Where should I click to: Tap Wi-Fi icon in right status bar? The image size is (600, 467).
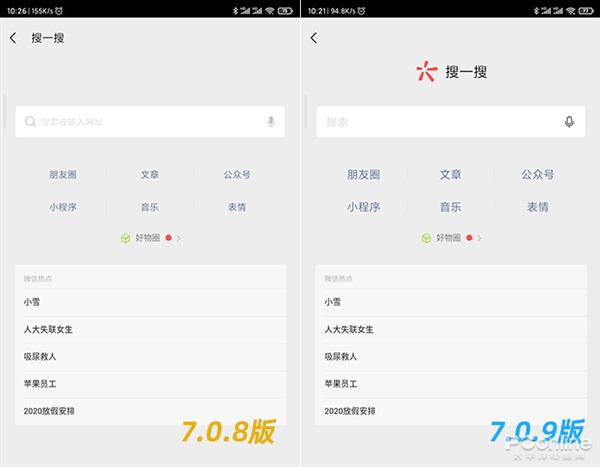coord(571,11)
